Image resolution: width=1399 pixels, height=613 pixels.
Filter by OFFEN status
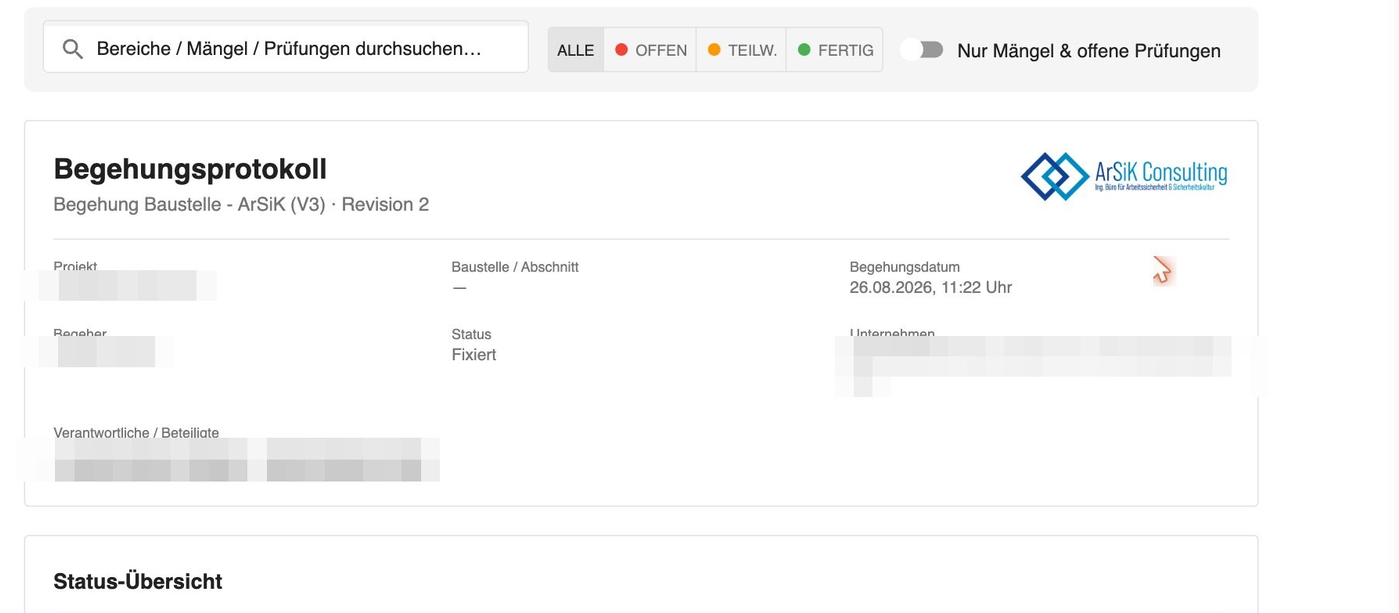650,50
